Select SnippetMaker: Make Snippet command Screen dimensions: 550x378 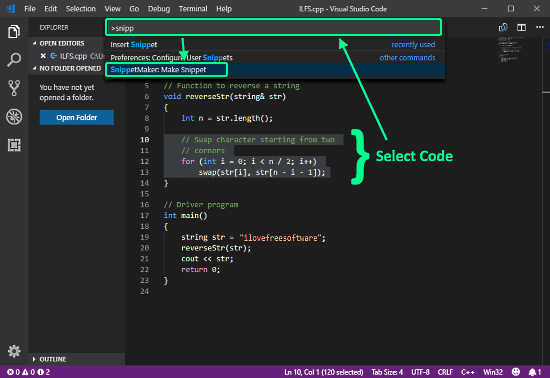pos(275,69)
